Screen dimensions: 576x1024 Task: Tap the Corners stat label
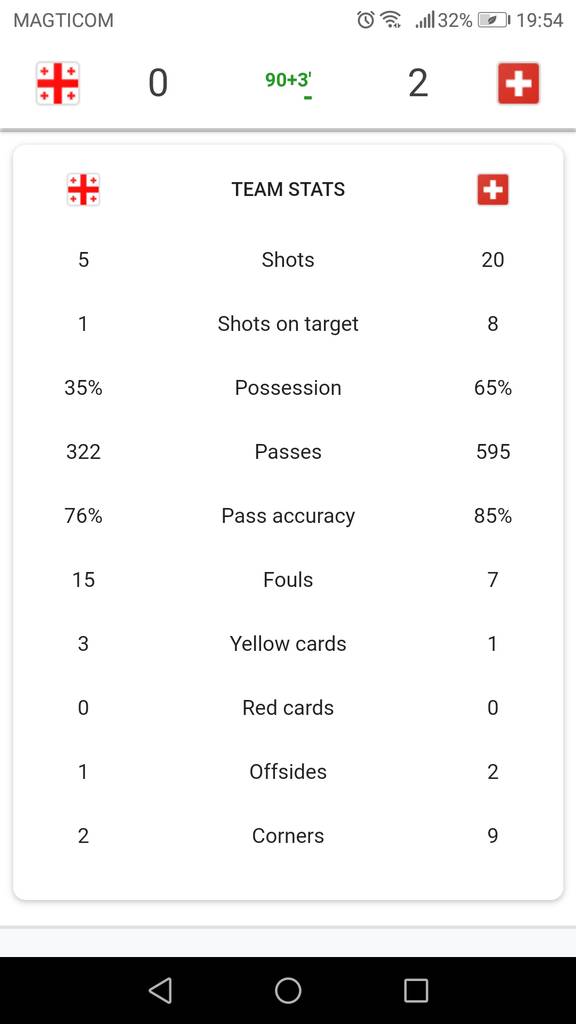288,836
